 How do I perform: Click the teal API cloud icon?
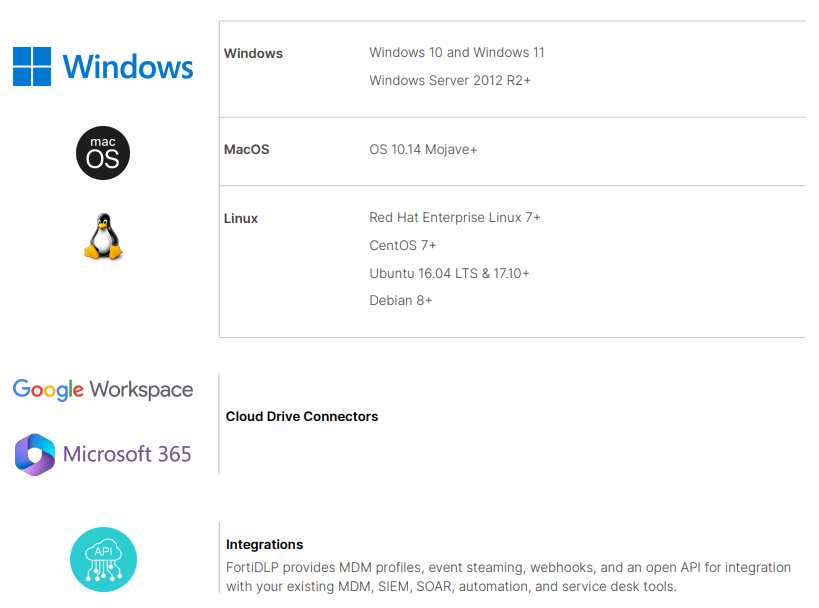(x=103, y=559)
